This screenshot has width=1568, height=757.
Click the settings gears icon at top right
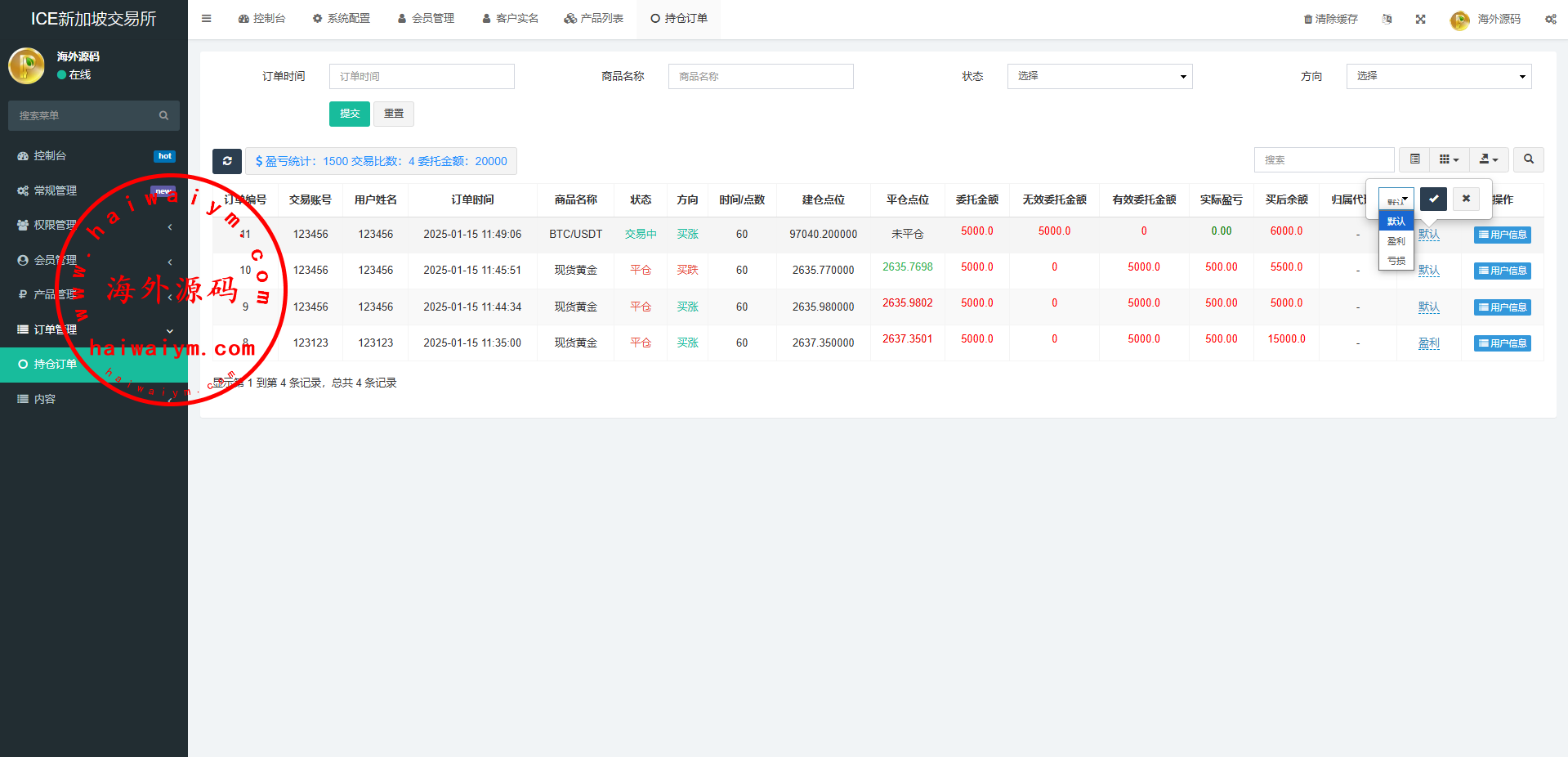coord(1550,19)
